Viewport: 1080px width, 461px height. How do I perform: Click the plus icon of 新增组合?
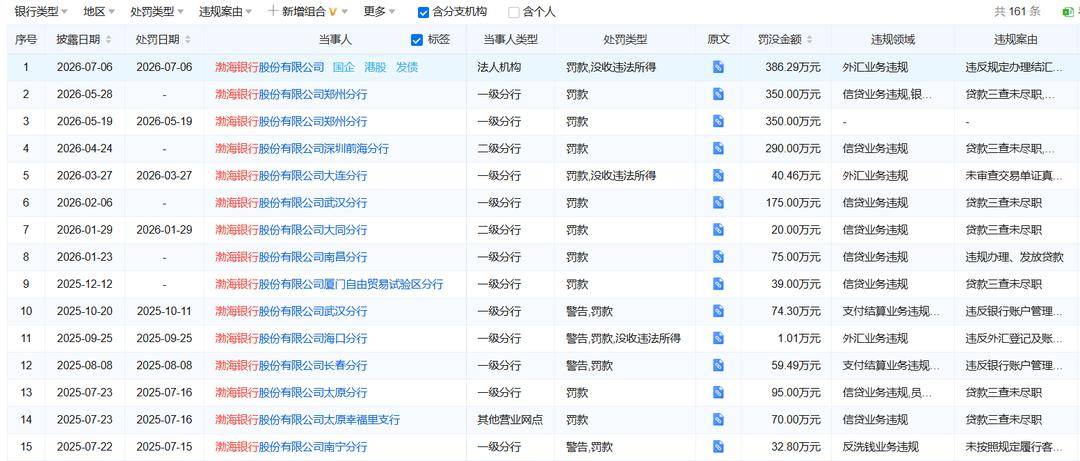coord(273,11)
